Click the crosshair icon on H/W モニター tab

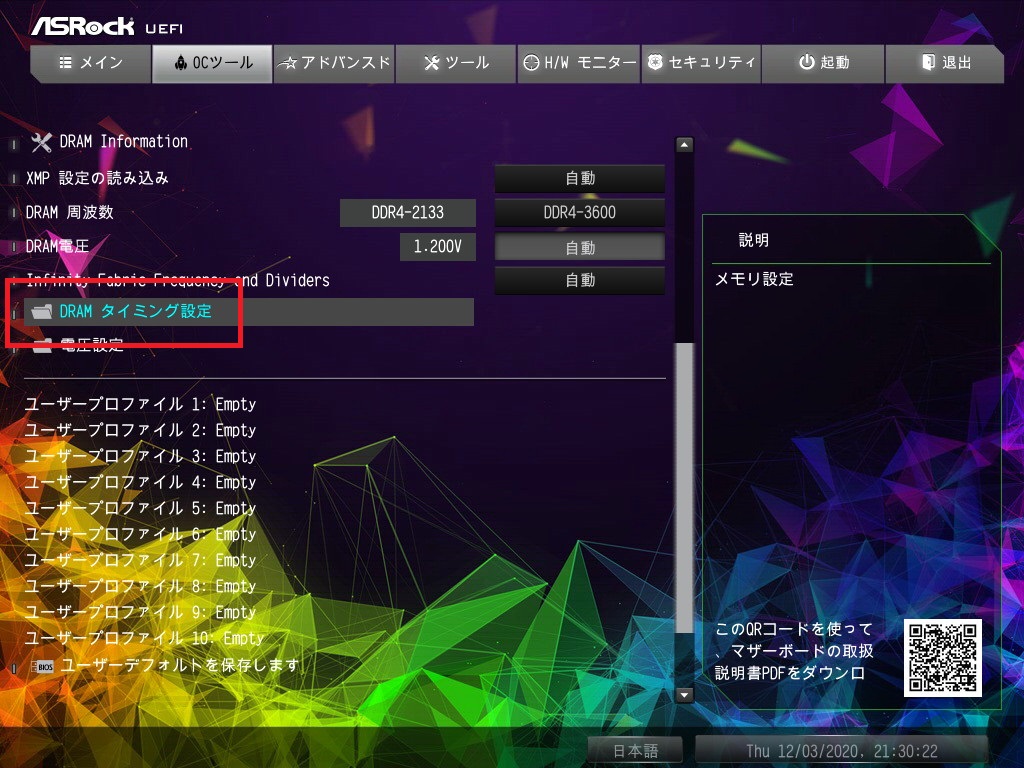(532, 63)
